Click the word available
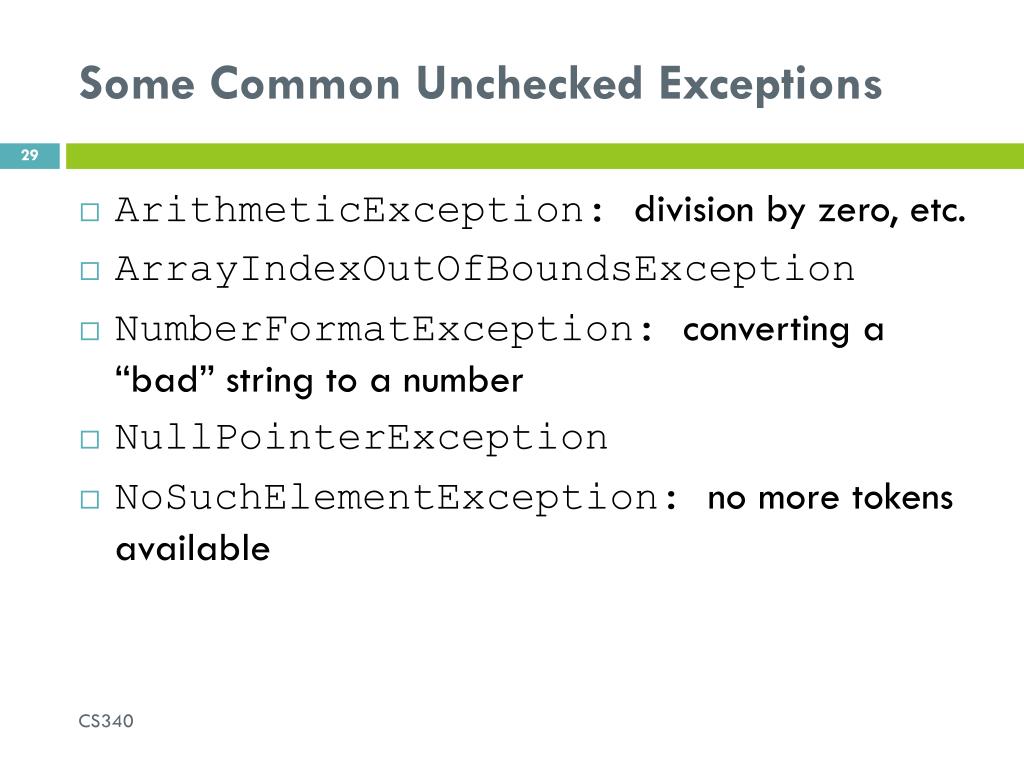The image size is (1024, 768). click(193, 548)
